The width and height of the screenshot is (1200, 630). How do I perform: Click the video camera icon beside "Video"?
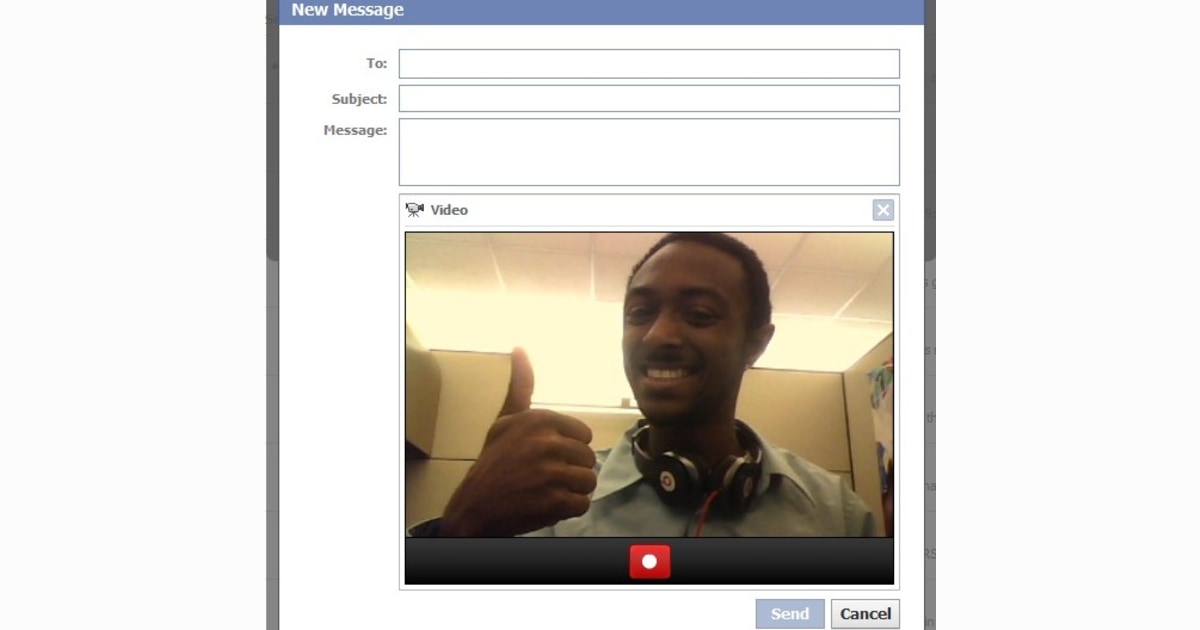pos(414,209)
